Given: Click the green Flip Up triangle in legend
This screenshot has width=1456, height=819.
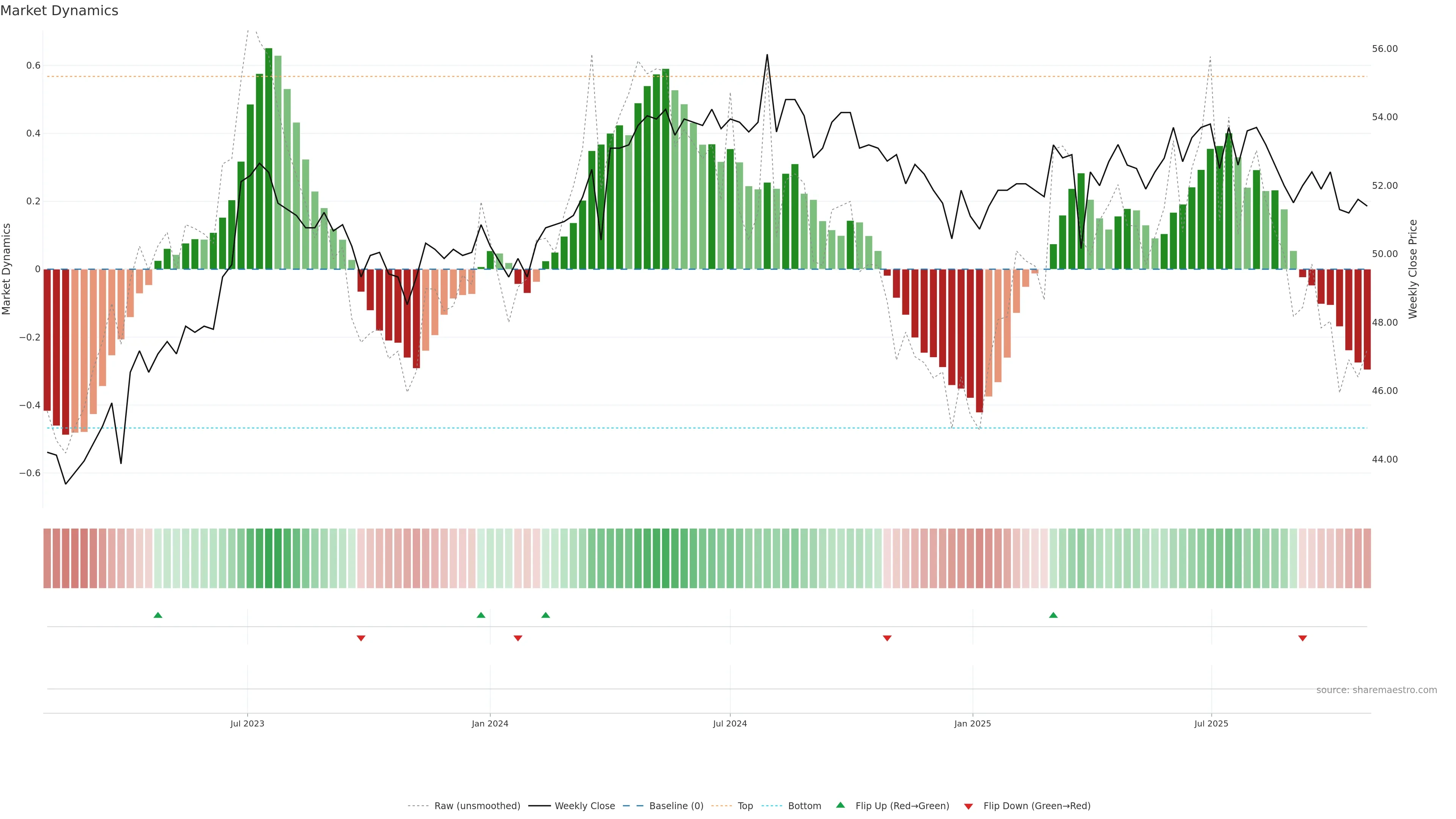Looking at the screenshot, I should point(841,805).
